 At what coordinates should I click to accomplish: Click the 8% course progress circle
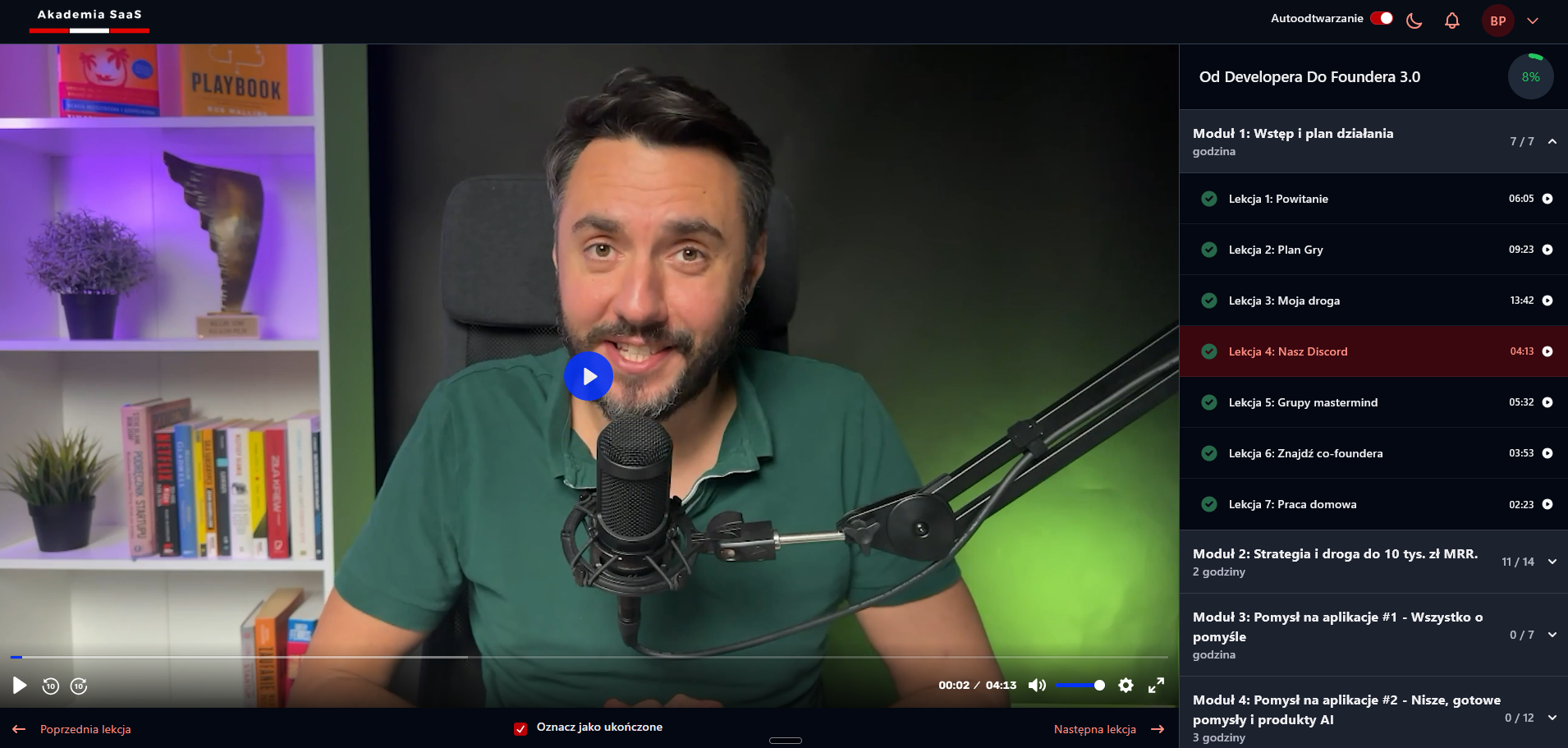coord(1531,76)
